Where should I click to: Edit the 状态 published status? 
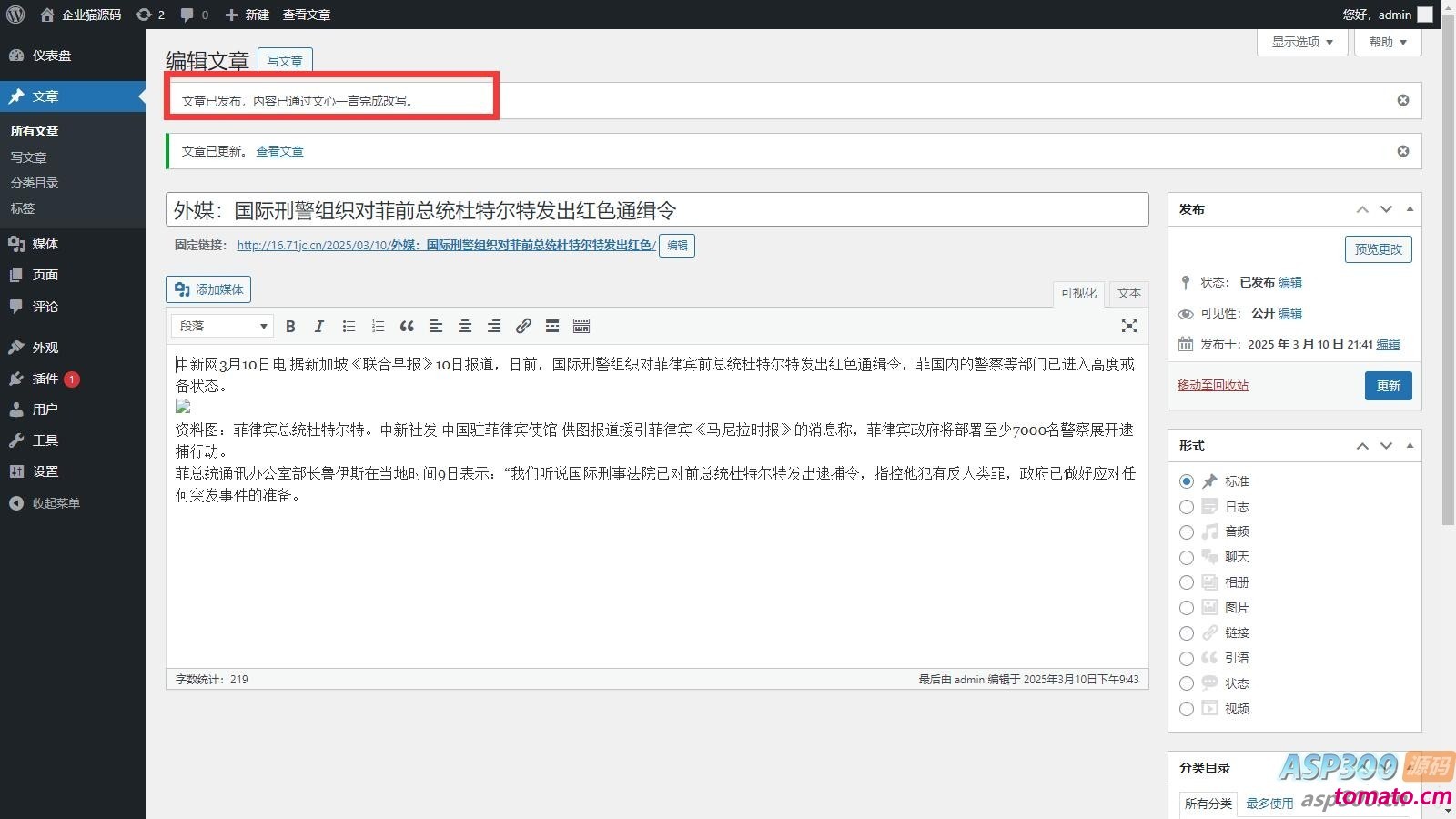point(1289,282)
